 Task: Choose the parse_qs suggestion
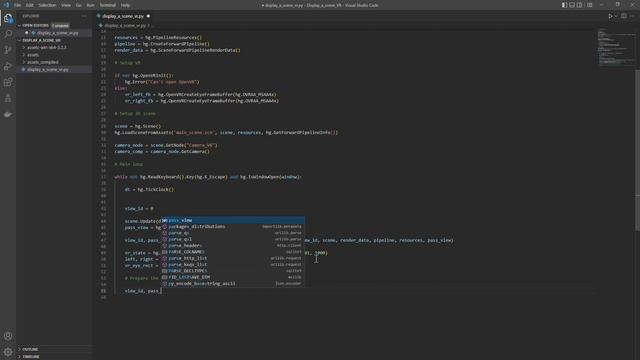tap(233, 233)
